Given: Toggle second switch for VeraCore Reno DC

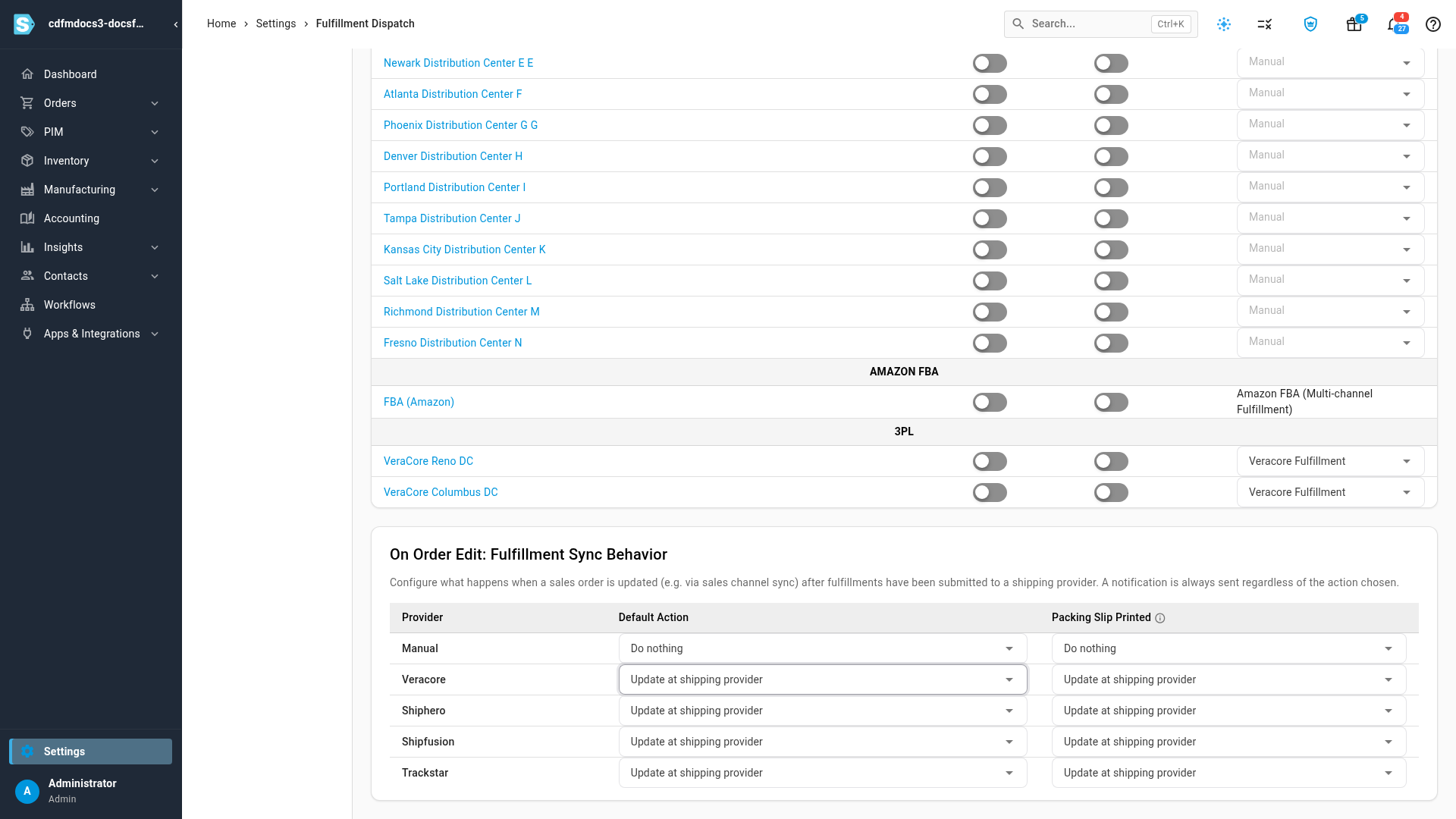Looking at the screenshot, I should point(1111,461).
